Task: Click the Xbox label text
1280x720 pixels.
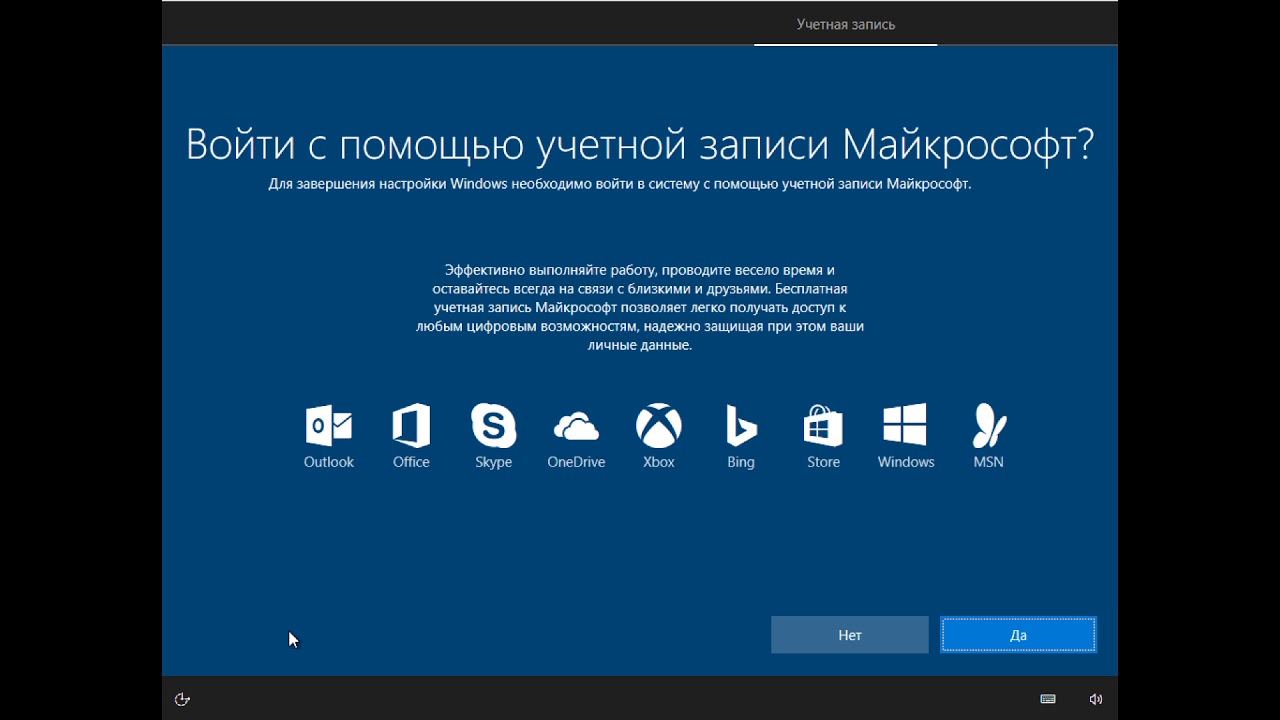Action: pyautogui.click(x=659, y=462)
